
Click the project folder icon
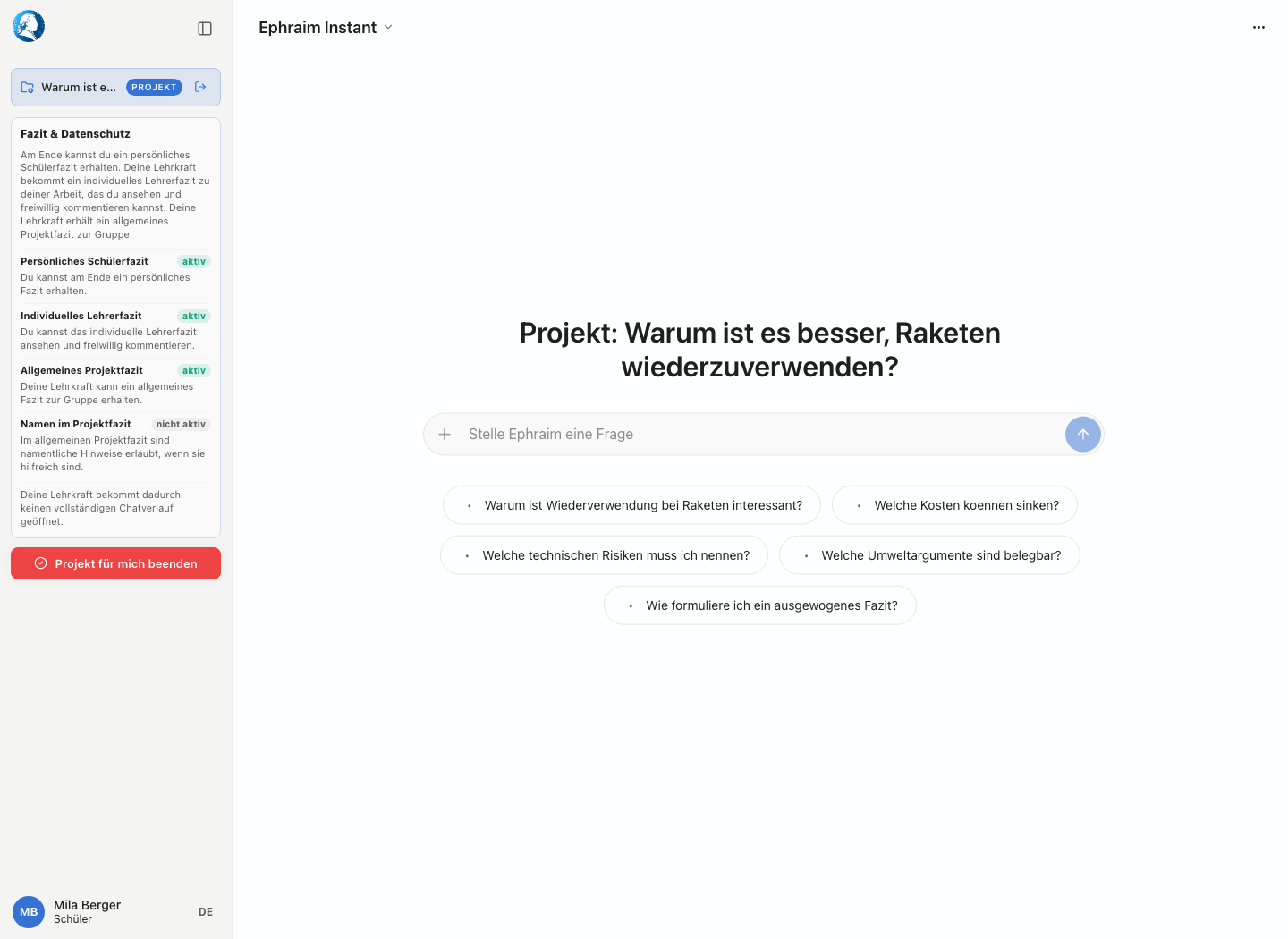(x=28, y=88)
